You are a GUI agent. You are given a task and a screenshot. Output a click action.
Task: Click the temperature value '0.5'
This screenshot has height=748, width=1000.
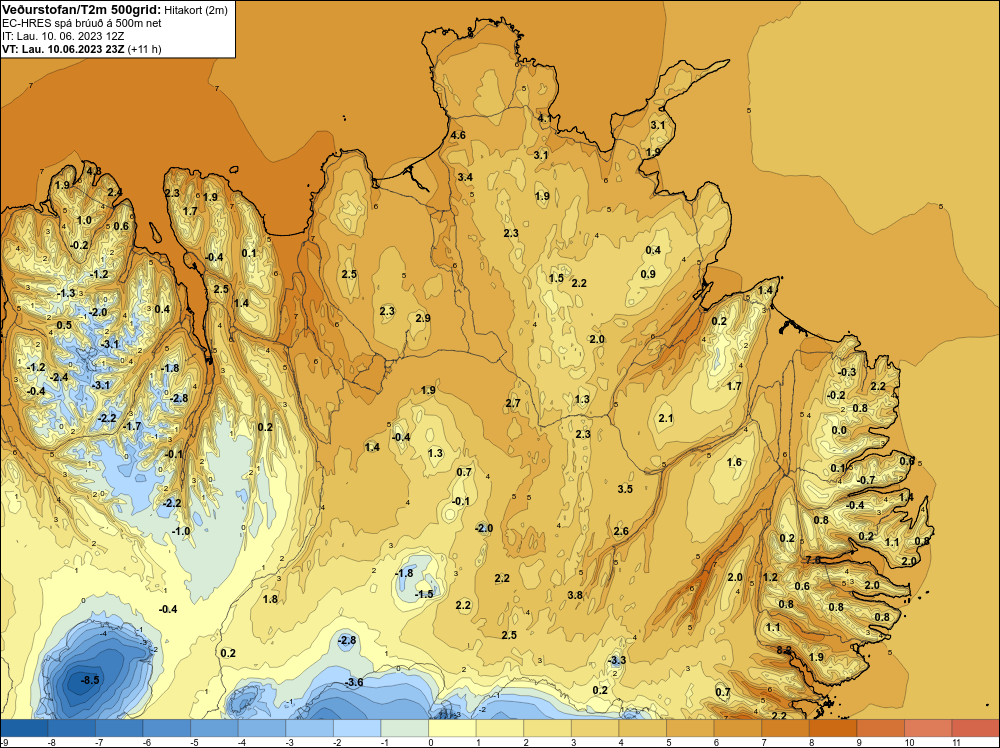[64, 325]
